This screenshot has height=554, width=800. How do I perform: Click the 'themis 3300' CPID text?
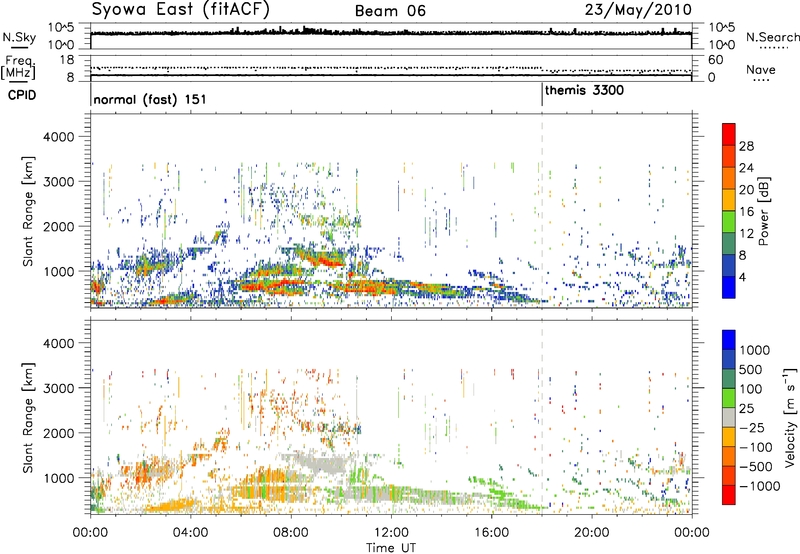pos(584,91)
